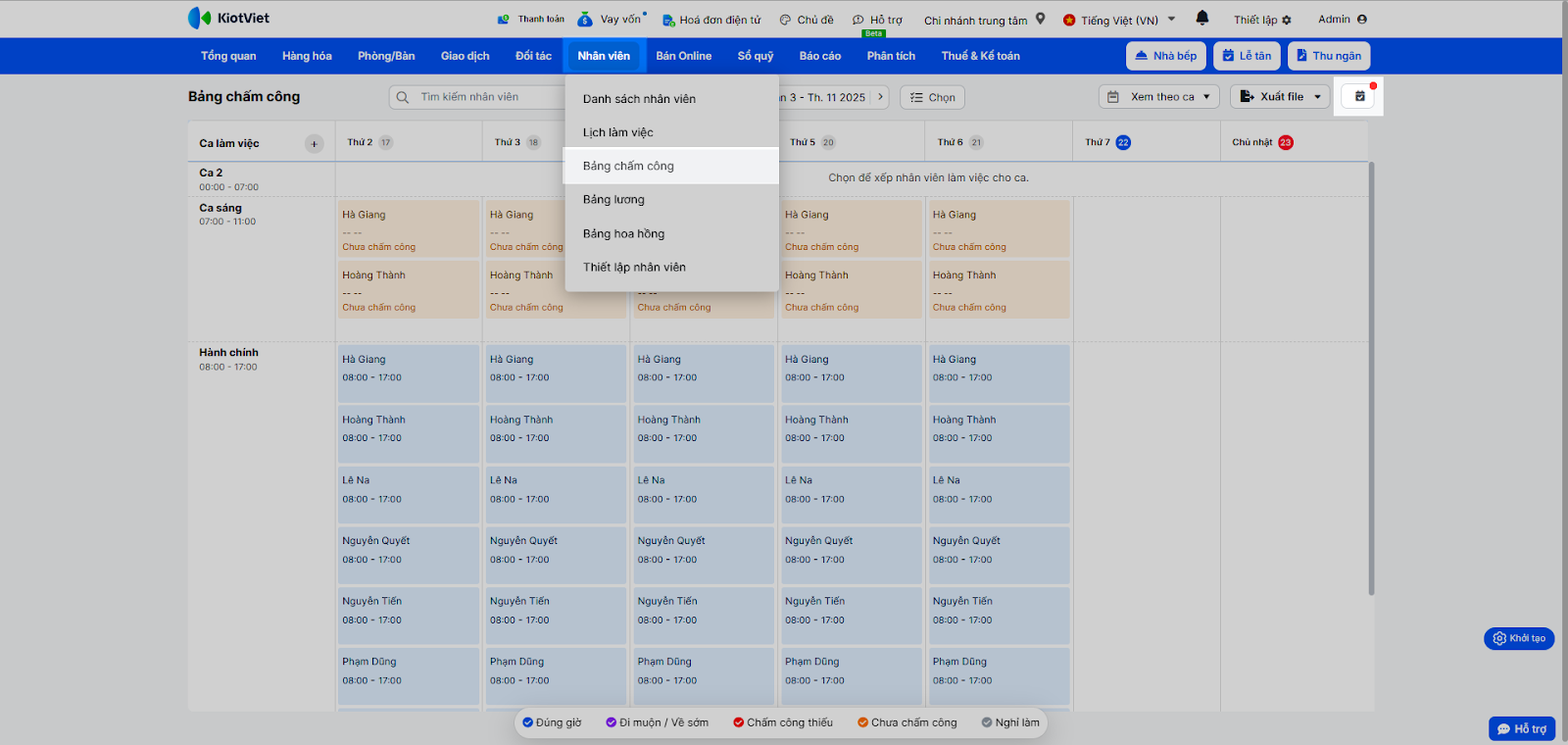Focus the Tìm kiếm nhân viên search field

click(478, 97)
